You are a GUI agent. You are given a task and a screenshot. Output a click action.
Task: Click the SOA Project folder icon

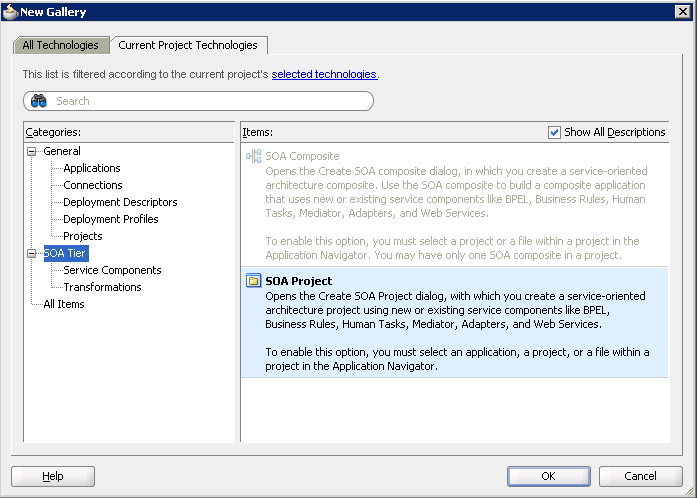coord(253,281)
